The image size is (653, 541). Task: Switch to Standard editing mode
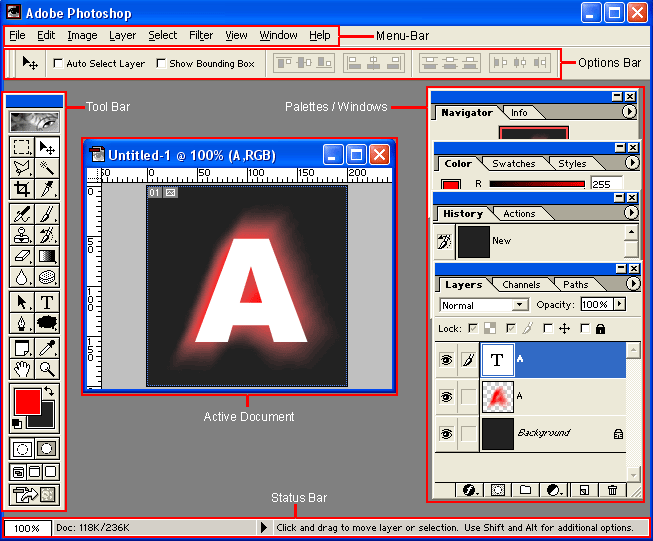tap(22, 449)
